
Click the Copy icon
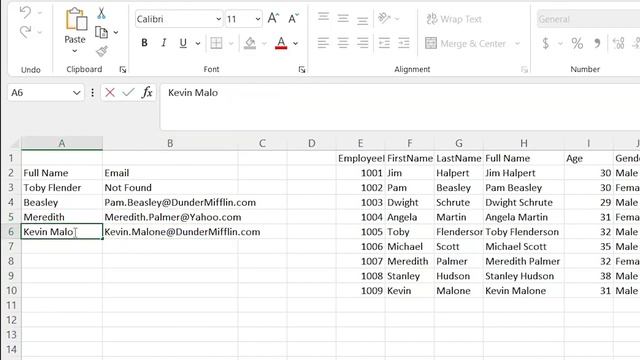[101, 32]
